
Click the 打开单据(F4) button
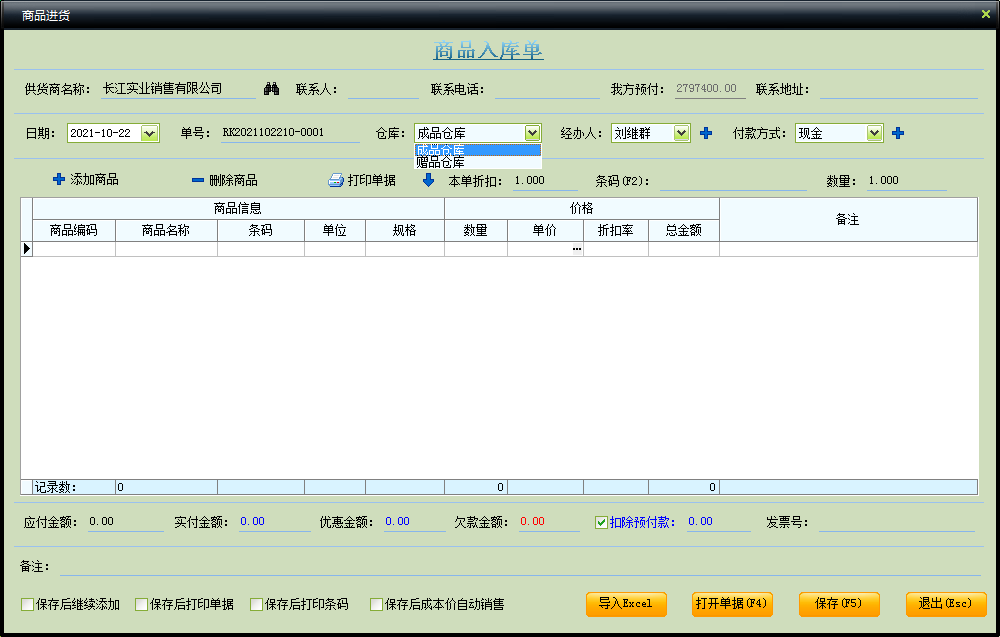(732, 604)
